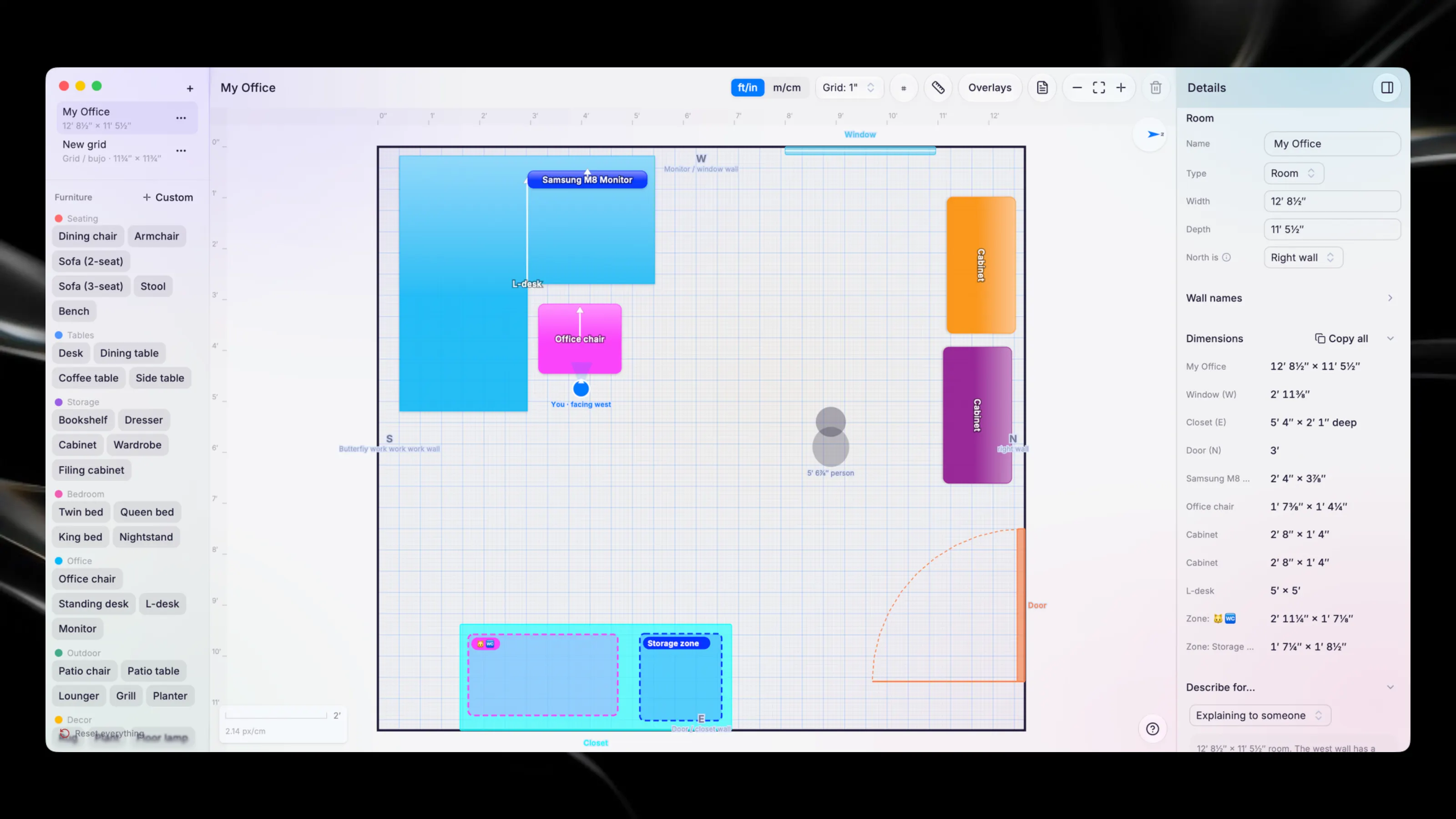Add a Queen bed

pos(147,512)
